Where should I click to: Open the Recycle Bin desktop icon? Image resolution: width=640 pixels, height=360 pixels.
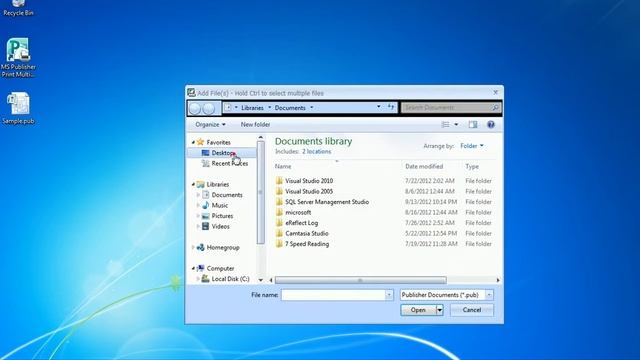pos(18,8)
